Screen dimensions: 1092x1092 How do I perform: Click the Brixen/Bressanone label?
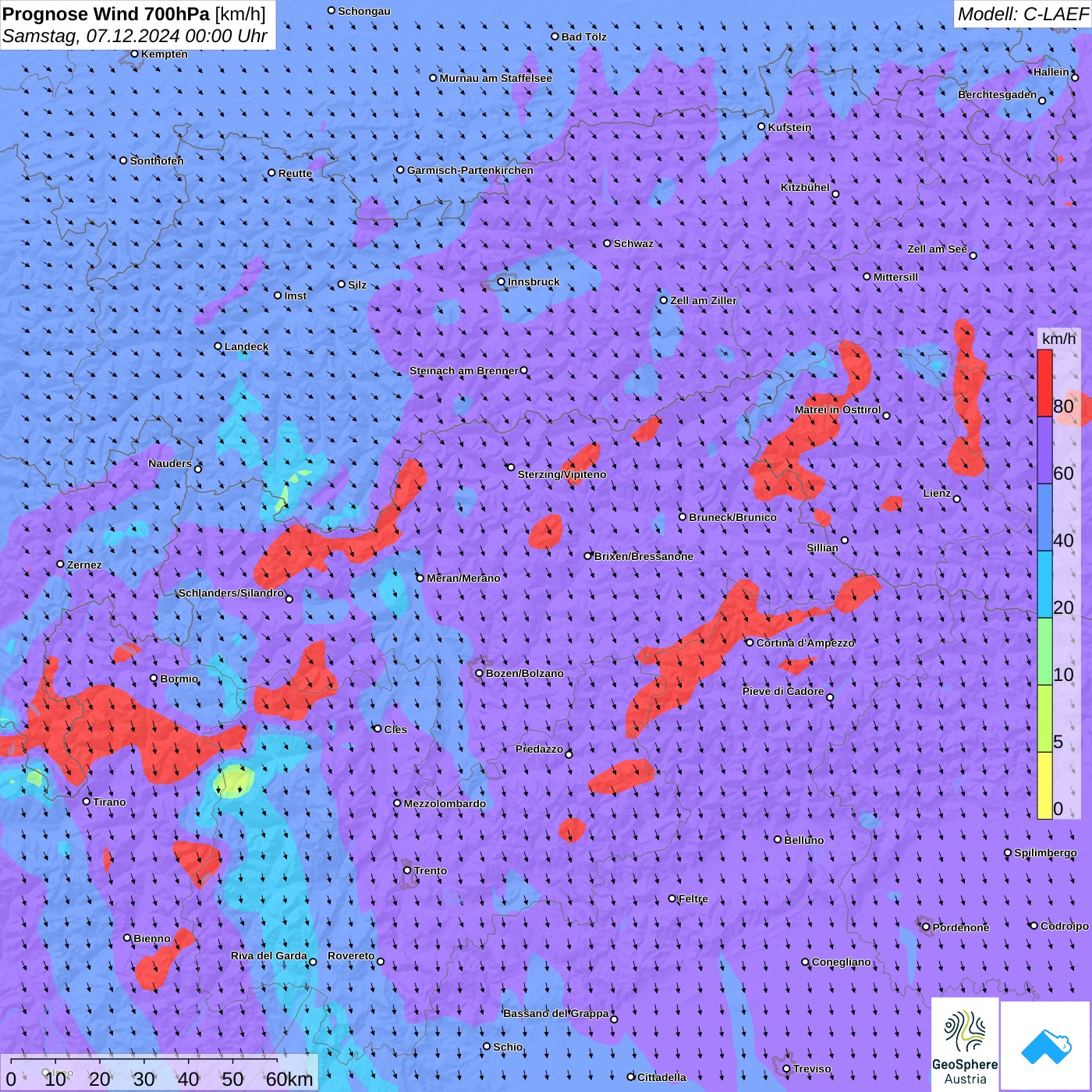pyautogui.click(x=643, y=556)
